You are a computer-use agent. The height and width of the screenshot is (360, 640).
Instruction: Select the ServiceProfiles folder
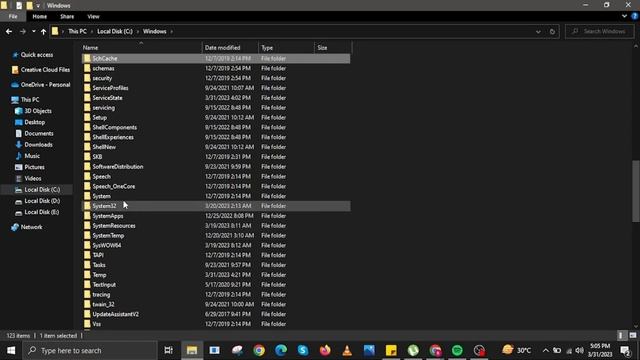[216, 88]
